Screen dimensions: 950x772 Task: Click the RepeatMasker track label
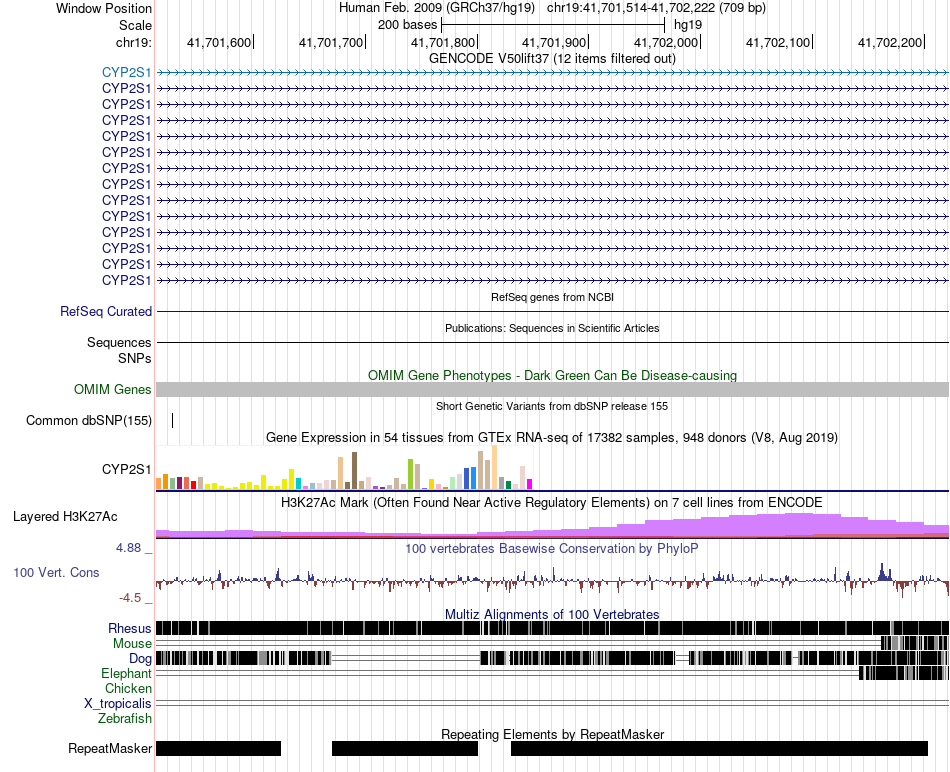pyautogui.click(x=110, y=748)
